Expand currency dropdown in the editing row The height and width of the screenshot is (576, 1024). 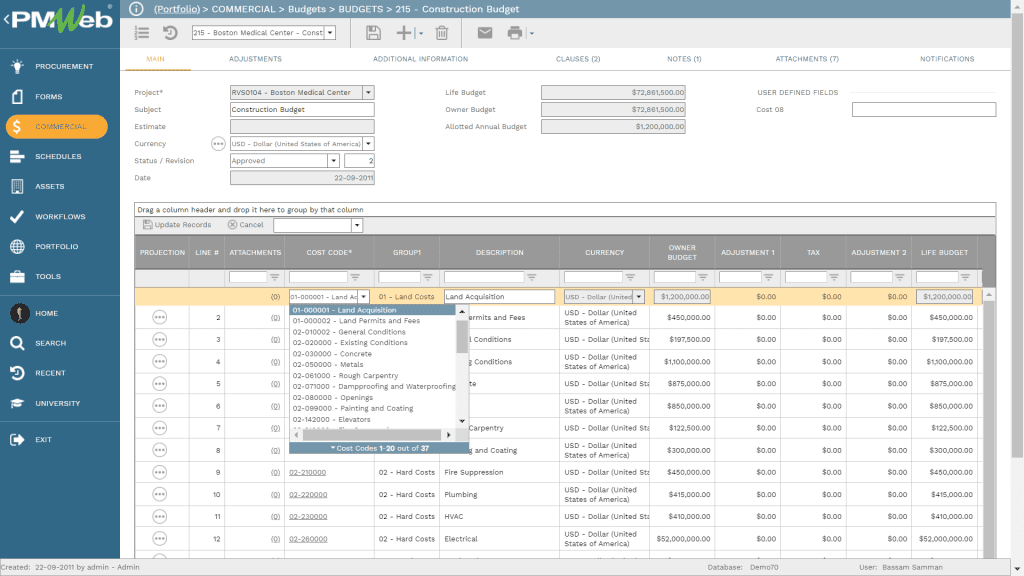coord(639,296)
